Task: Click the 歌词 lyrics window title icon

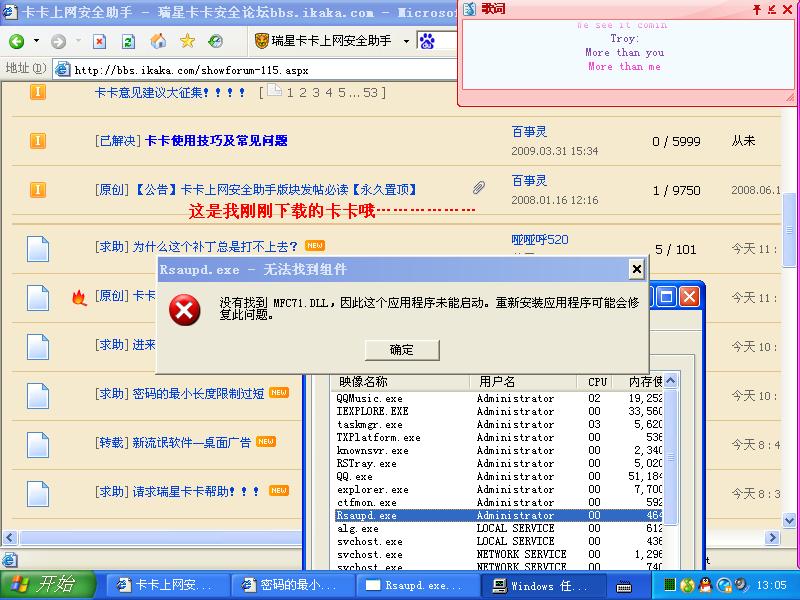Action: coord(469,9)
